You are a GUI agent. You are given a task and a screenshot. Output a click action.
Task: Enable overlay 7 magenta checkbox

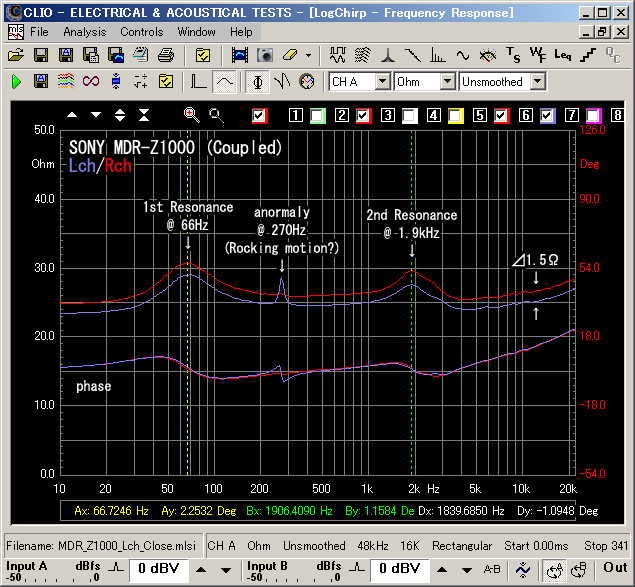(594, 116)
